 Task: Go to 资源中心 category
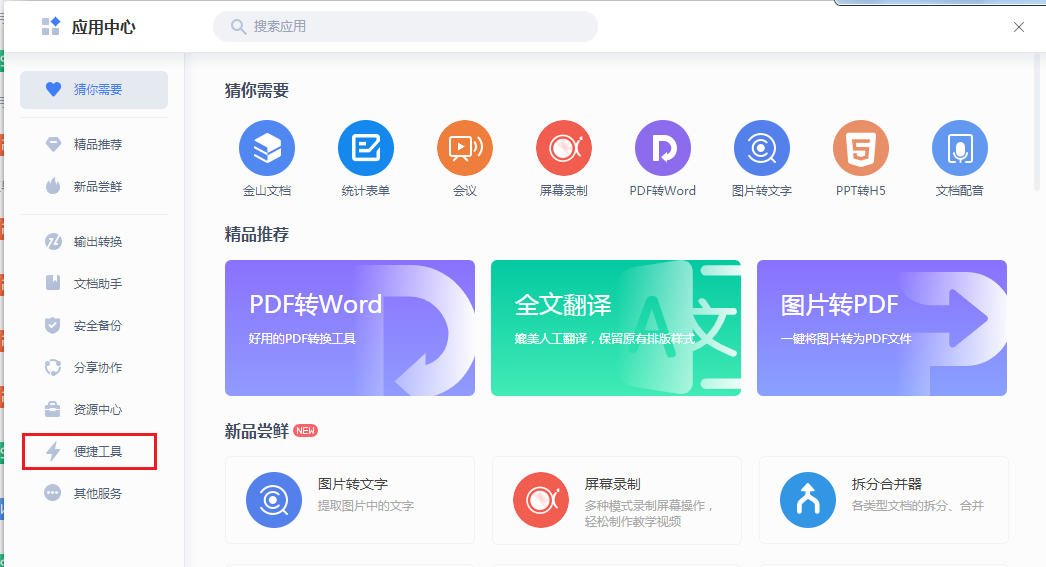[94, 410]
